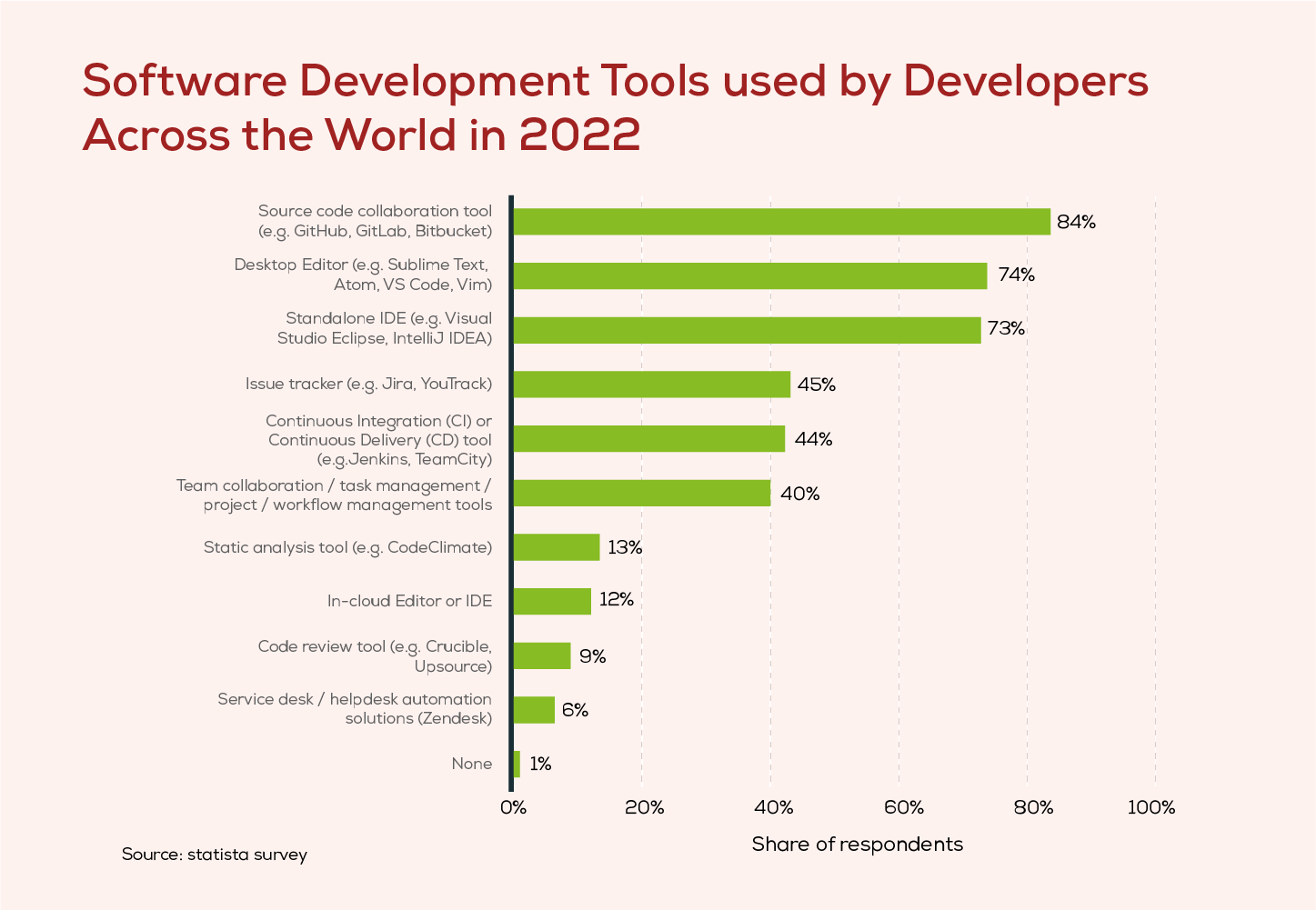Click the '6%' value label
Viewport: 1316px width, 910px height.
pyautogui.click(x=575, y=710)
